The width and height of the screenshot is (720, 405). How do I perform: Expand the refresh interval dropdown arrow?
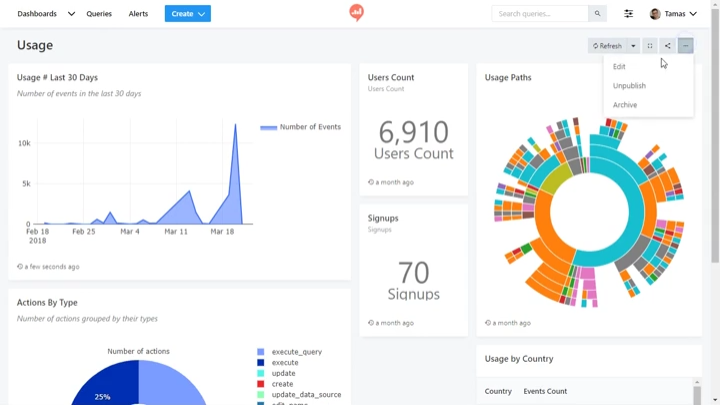pyautogui.click(x=633, y=46)
